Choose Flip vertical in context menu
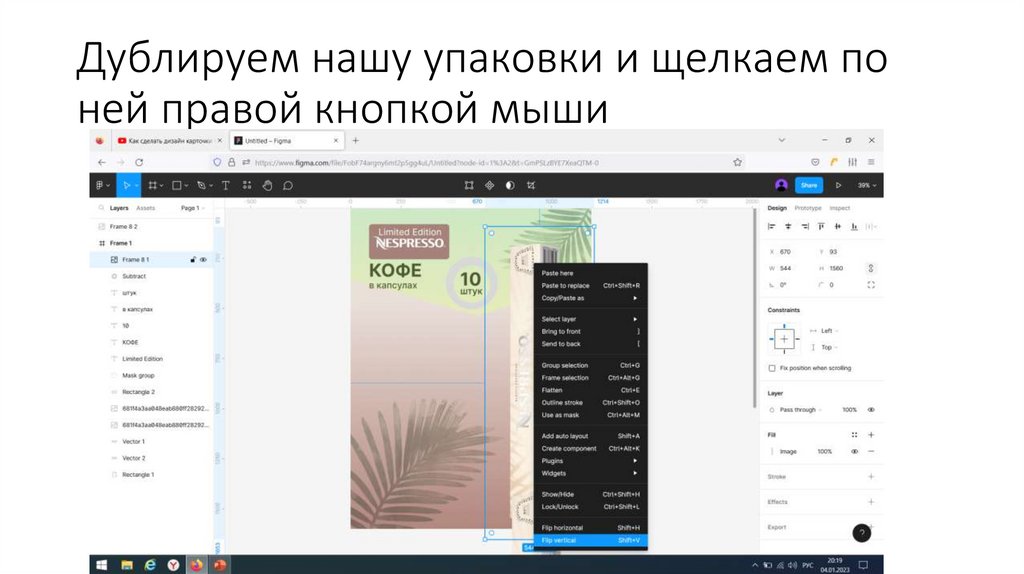 coord(590,540)
